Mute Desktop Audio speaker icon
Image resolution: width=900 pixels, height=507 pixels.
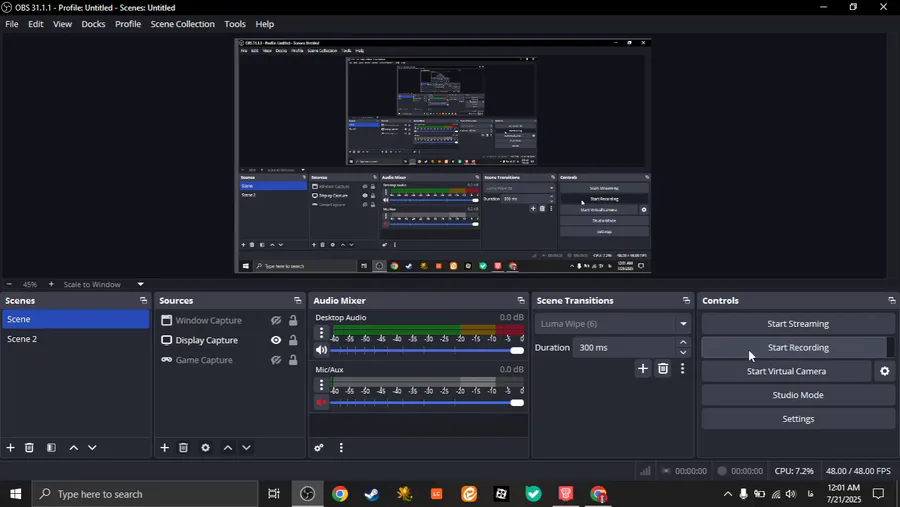pos(321,350)
